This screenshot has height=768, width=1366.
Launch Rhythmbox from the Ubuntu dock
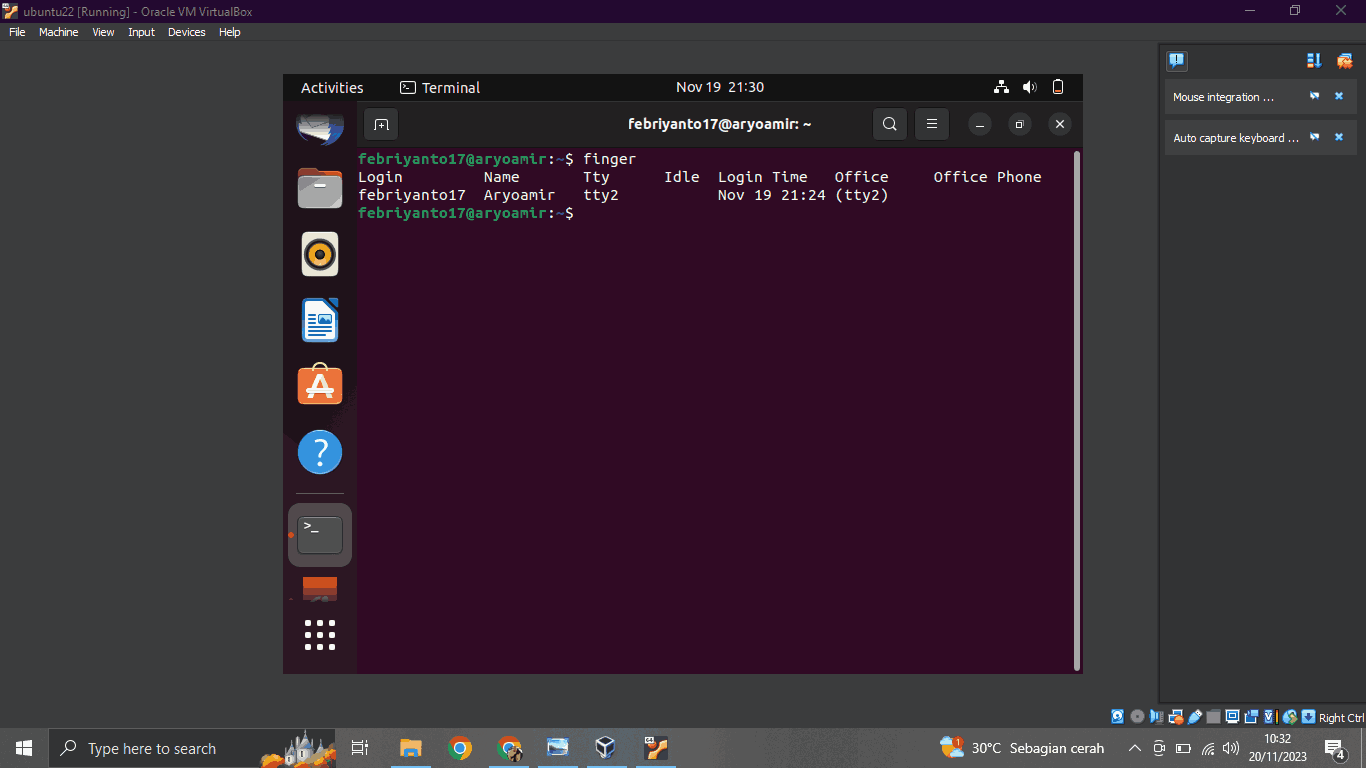coord(320,254)
